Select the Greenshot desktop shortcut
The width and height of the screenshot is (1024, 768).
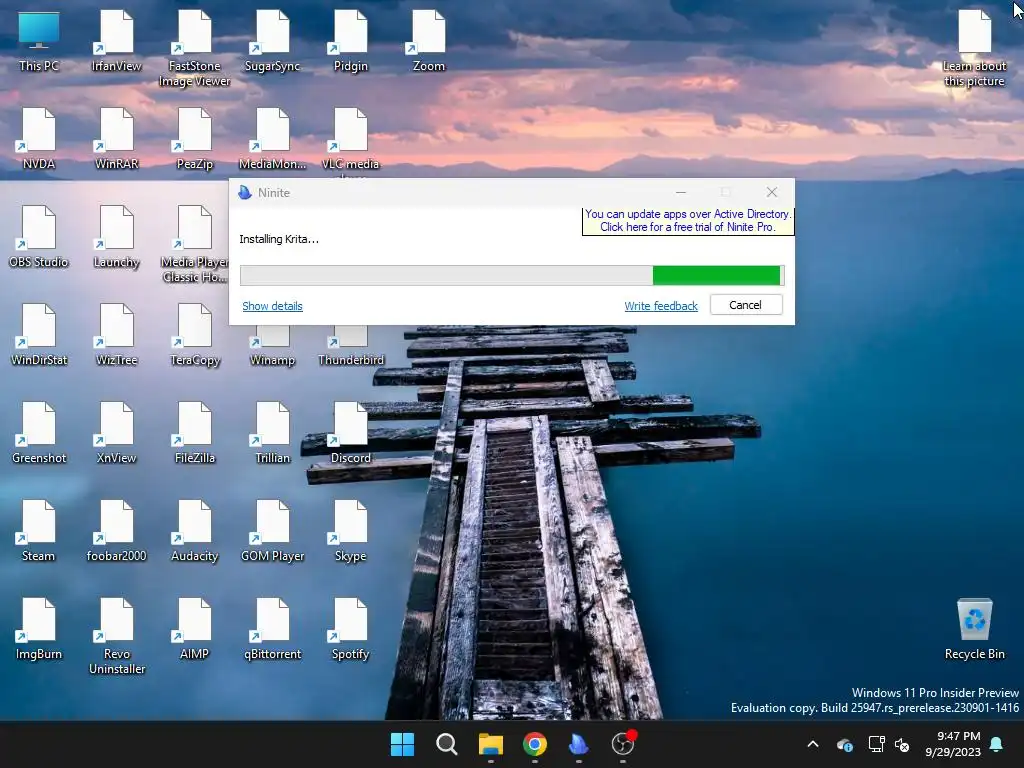pos(39,432)
